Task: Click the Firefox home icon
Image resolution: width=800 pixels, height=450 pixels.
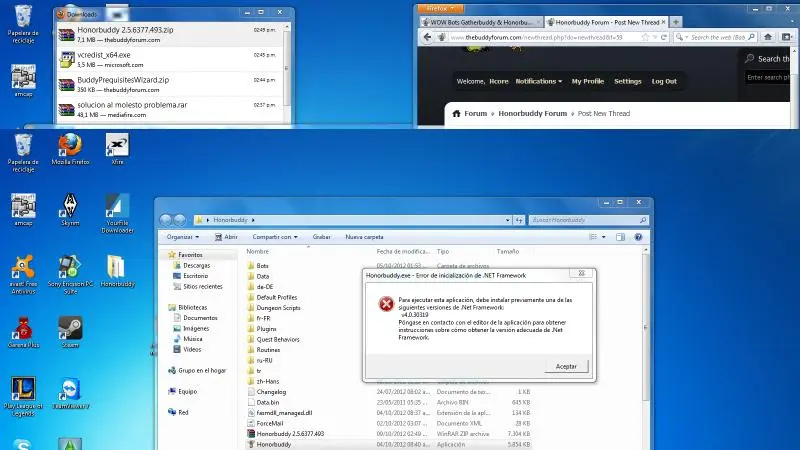Action: [768, 37]
